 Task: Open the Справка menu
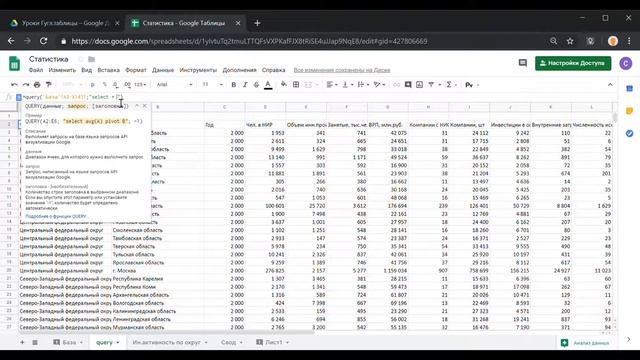(x=273, y=70)
